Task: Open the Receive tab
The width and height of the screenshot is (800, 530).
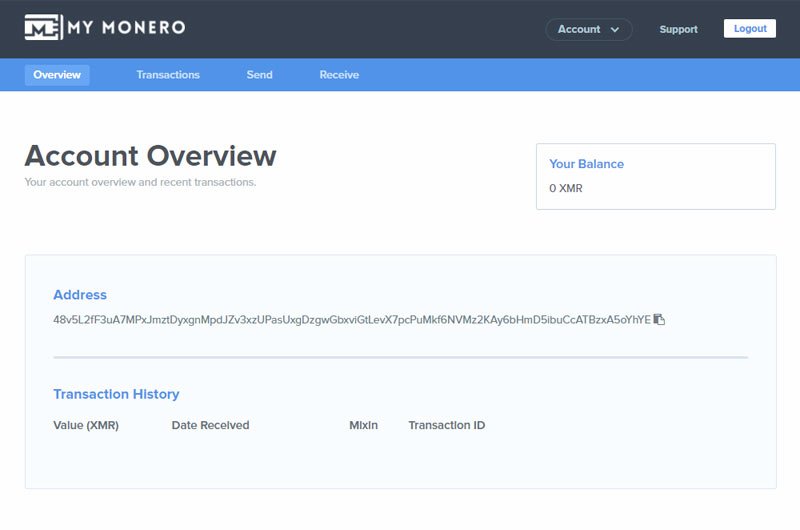Action: click(339, 75)
